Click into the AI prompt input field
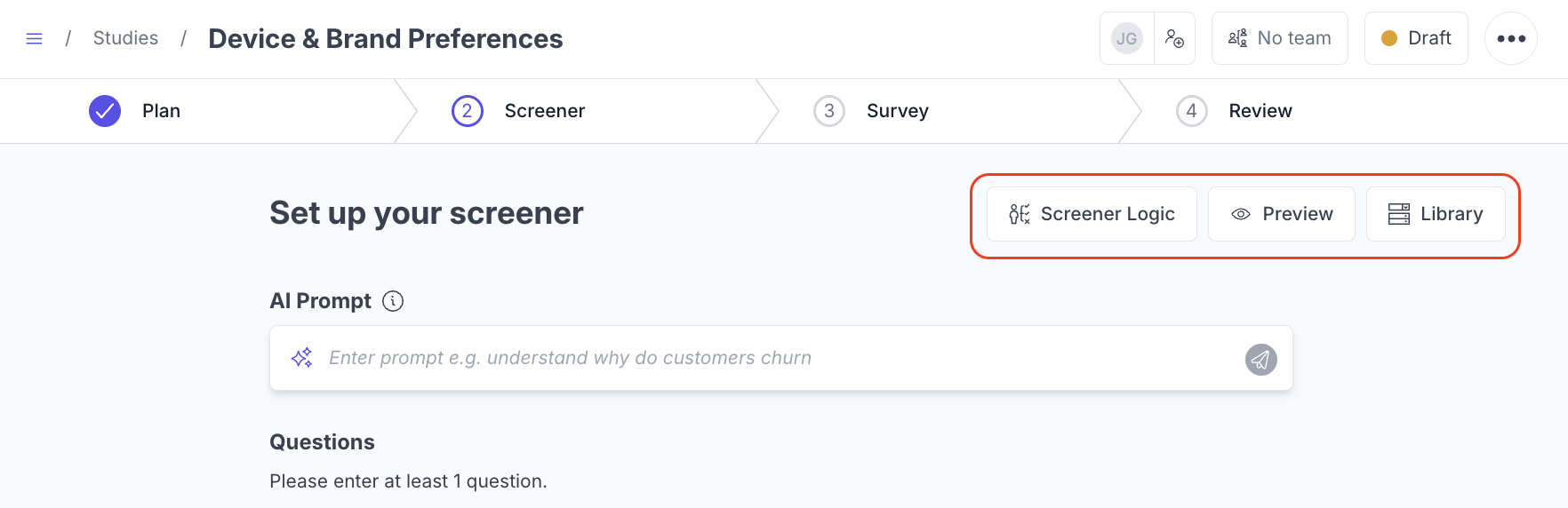Screen dimensions: 1568x508 (x=764, y=358)
